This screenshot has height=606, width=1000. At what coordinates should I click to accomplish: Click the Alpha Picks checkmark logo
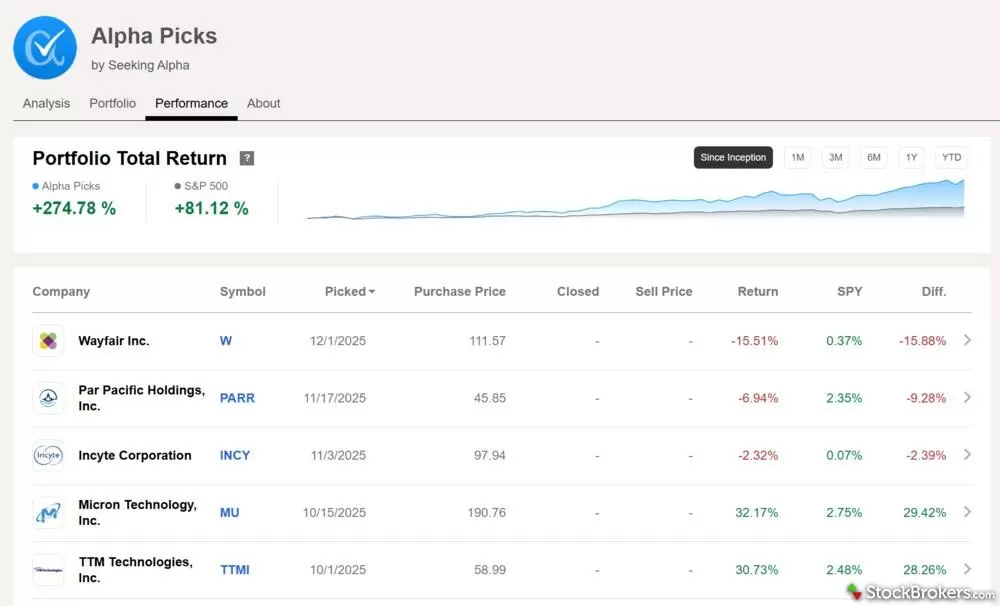[45, 47]
